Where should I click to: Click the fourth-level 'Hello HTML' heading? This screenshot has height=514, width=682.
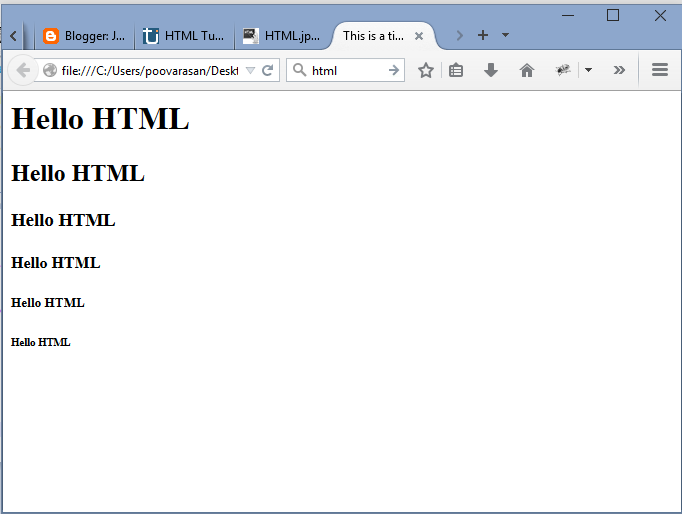(x=56, y=263)
